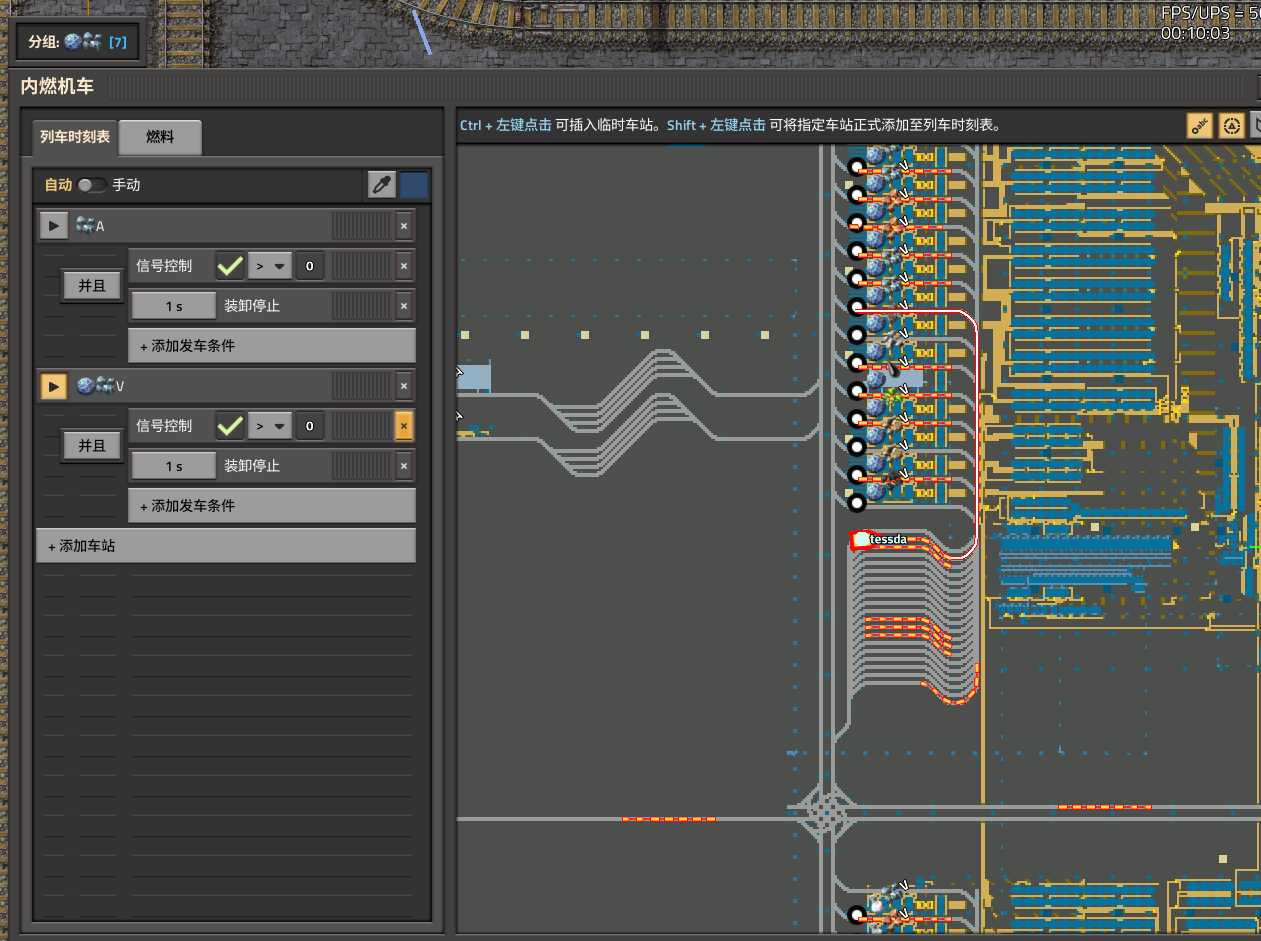Click the 内燃机车 window title
Image resolution: width=1261 pixels, height=941 pixels.
[x=57, y=87]
